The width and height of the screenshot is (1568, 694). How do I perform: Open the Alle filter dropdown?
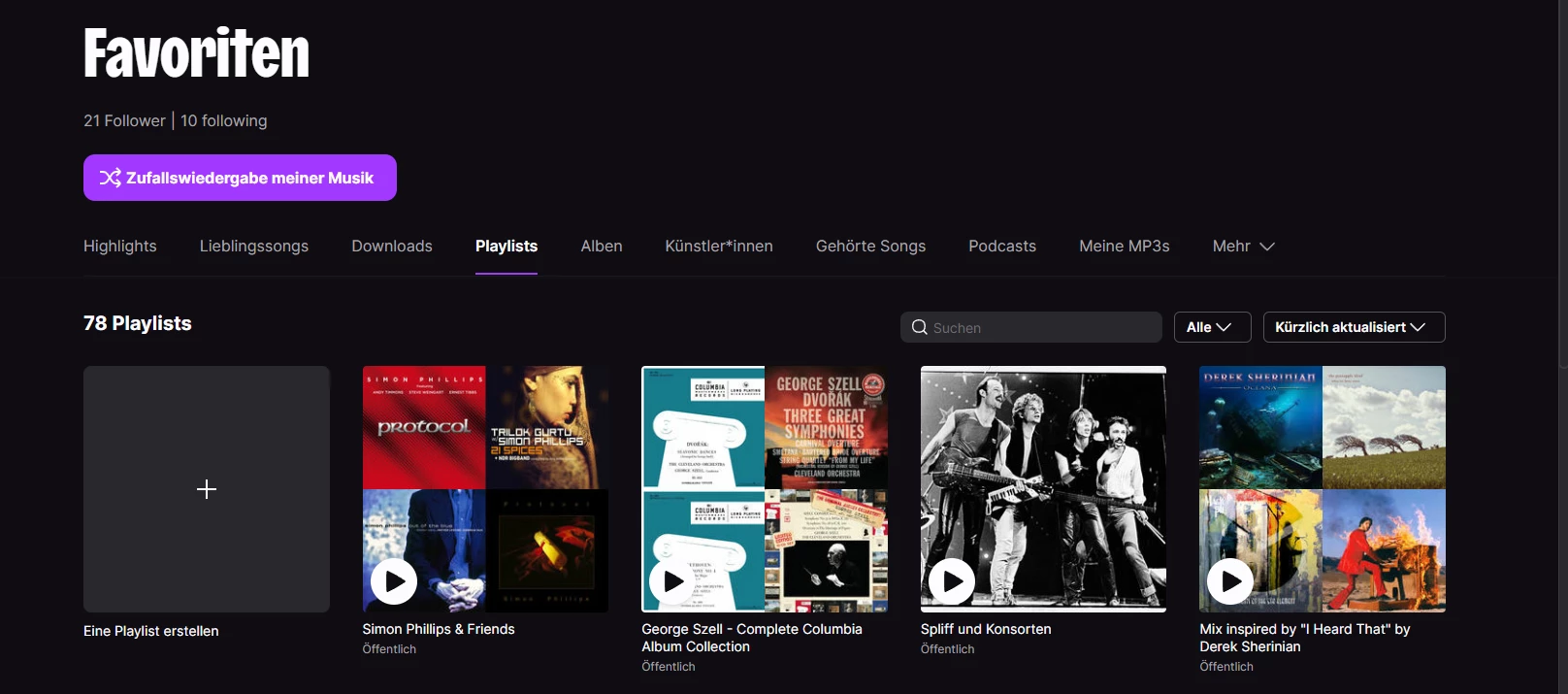pyautogui.click(x=1212, y=327)
